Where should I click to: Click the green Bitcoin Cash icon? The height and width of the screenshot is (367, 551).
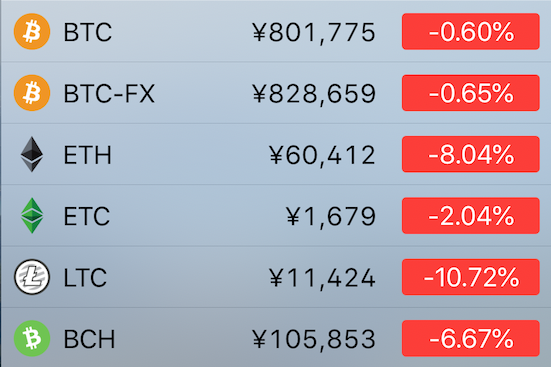point(32,338)
